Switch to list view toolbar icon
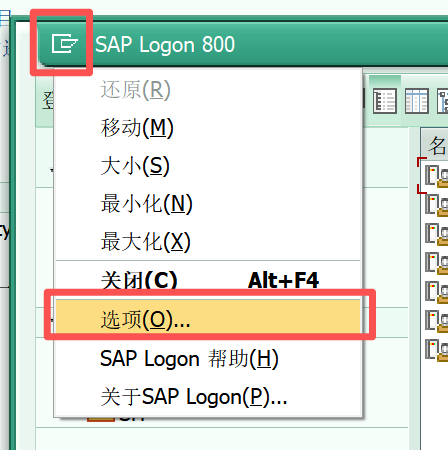Image resolution: width=448 pixels, height=450 pixels. [385, 101]
